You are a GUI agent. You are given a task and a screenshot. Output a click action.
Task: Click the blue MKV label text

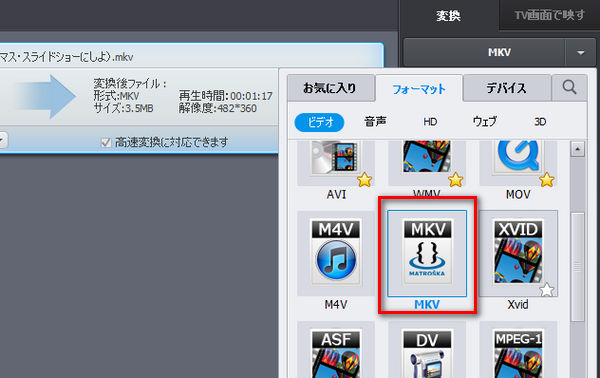point(427,305)
